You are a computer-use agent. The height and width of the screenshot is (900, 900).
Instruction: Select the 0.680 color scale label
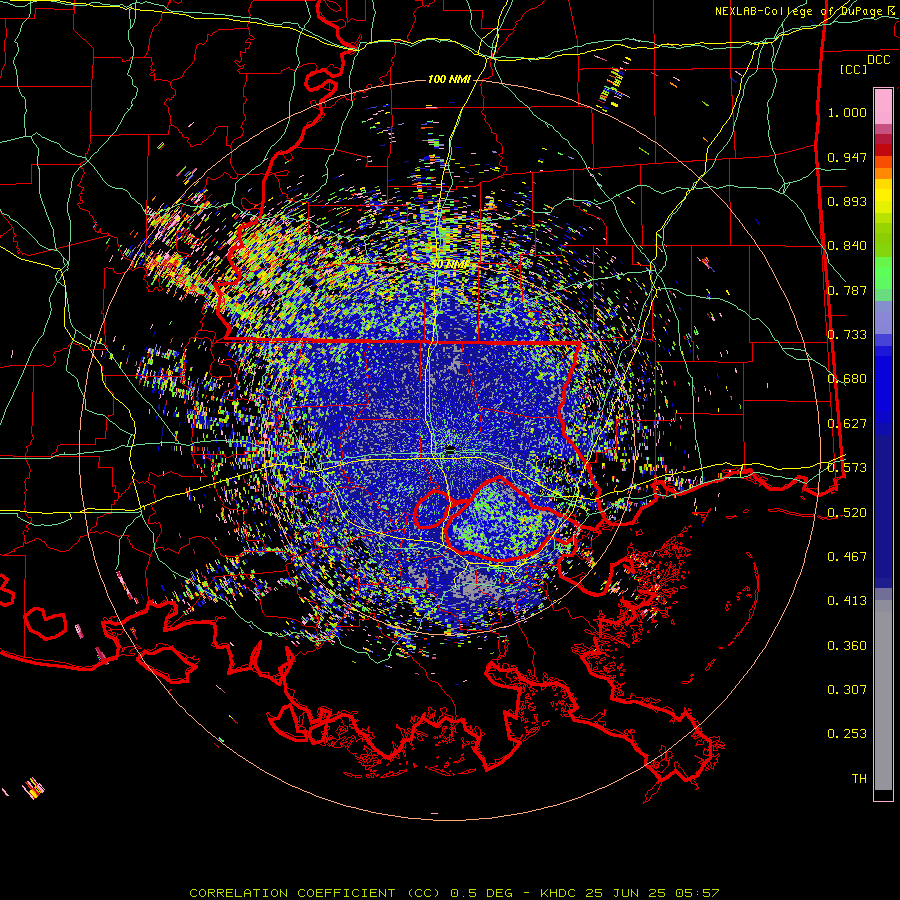(847, 379)
